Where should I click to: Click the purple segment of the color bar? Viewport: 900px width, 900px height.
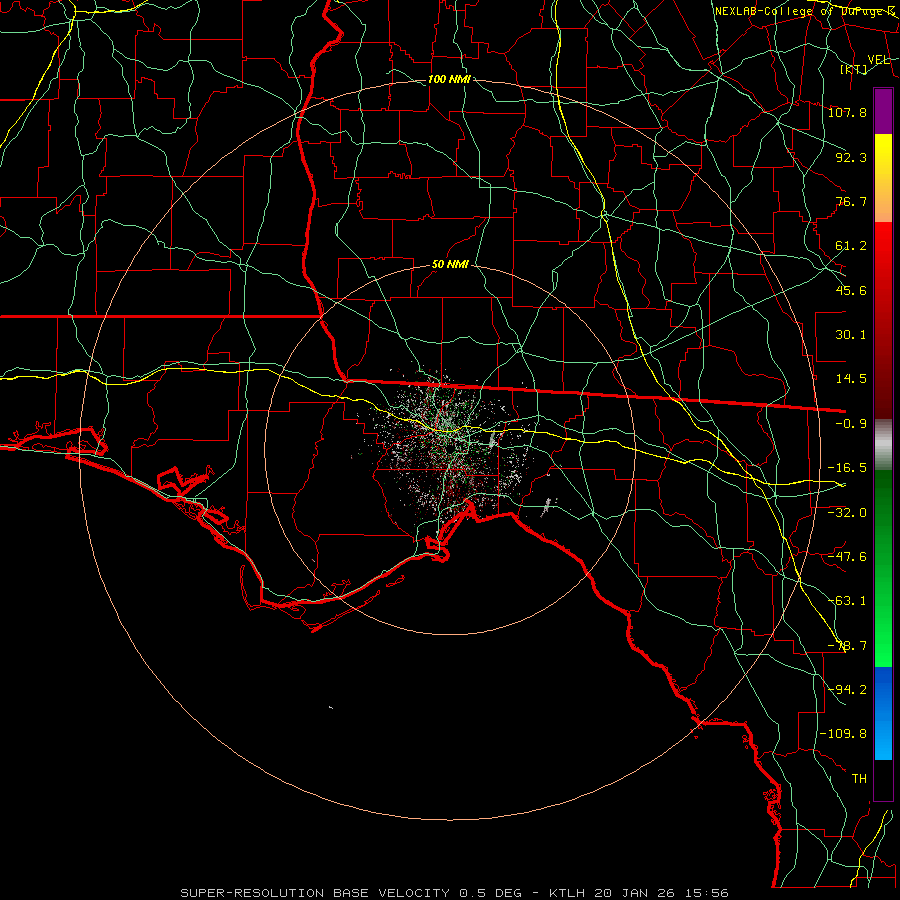pos(883,111)
